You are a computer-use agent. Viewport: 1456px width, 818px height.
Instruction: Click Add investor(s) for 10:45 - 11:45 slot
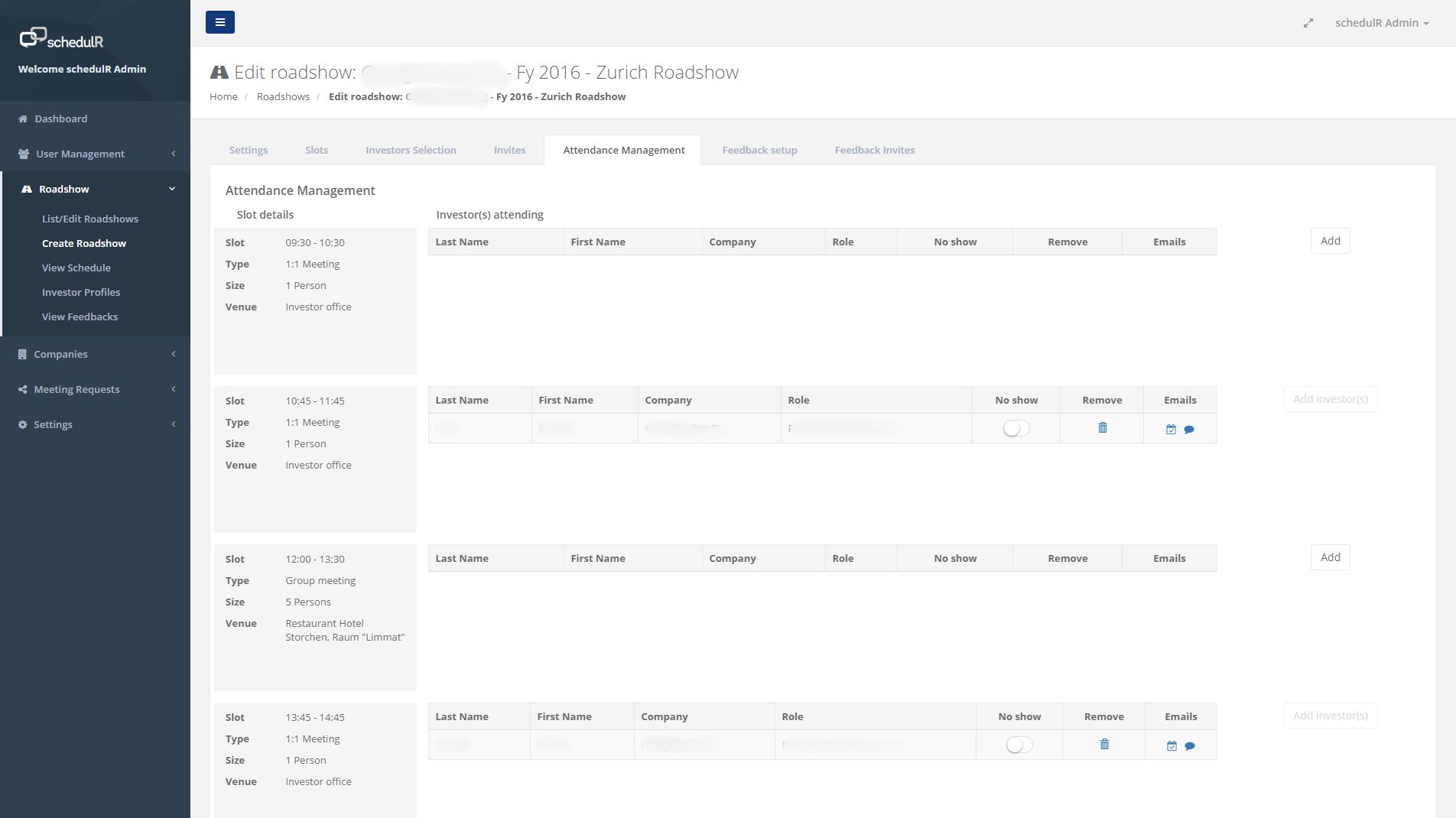coord(1330,399)
